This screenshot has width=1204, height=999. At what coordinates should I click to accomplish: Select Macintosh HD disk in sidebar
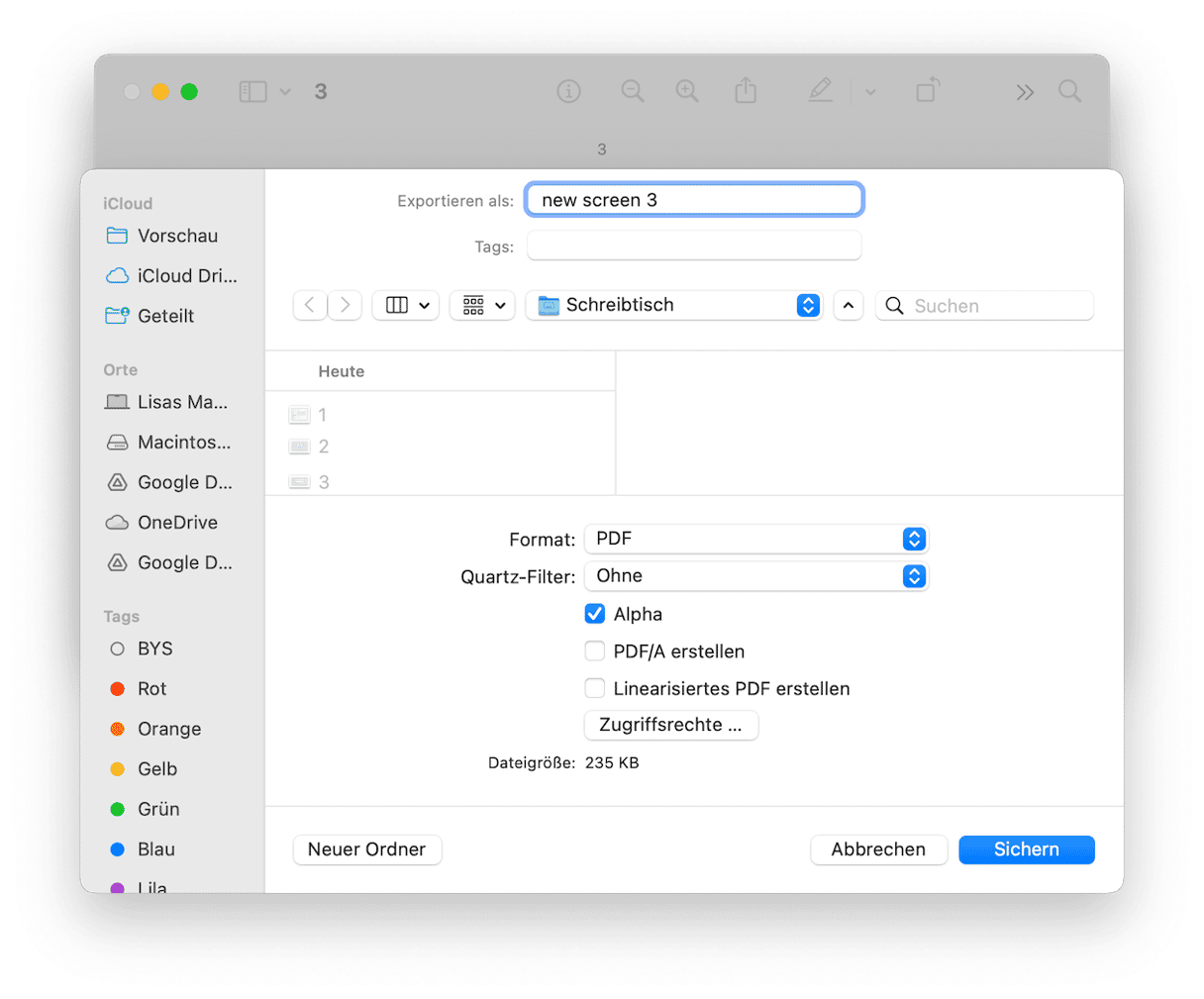(168, 443)
